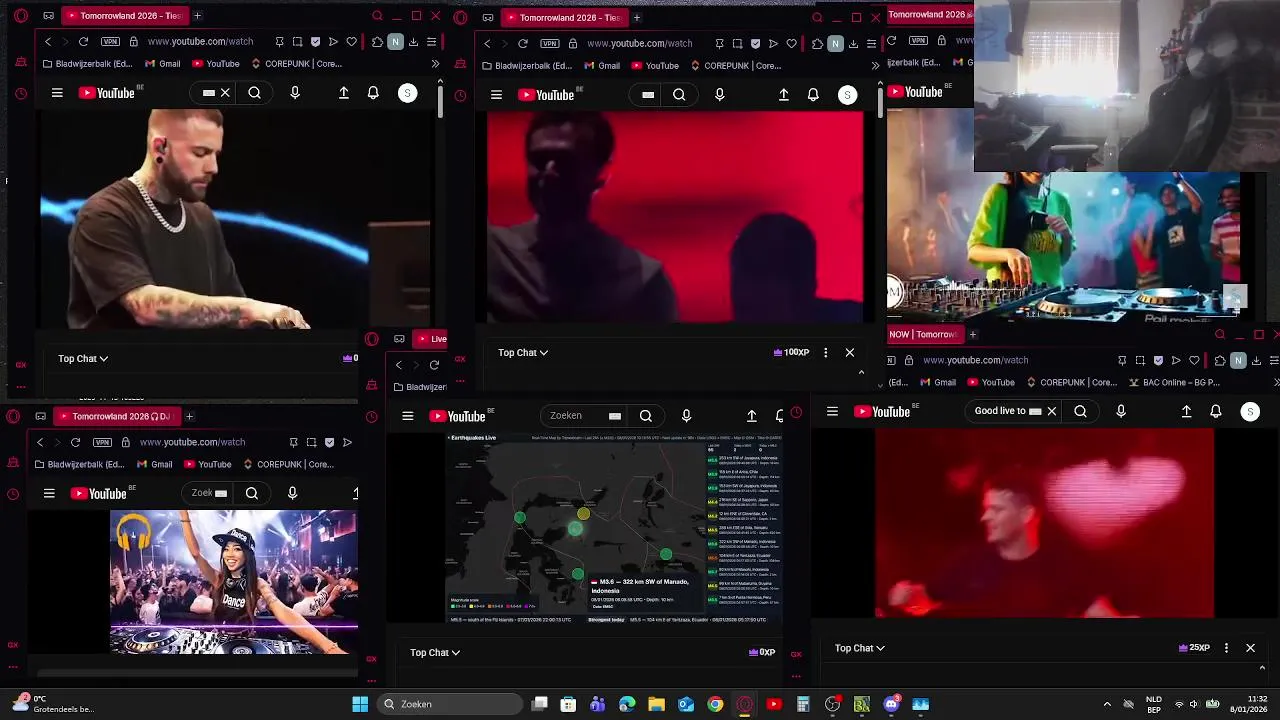The image size is (1280, 720).
Task: Click voice search mic in tattooed DJ window
Action: 294,93
